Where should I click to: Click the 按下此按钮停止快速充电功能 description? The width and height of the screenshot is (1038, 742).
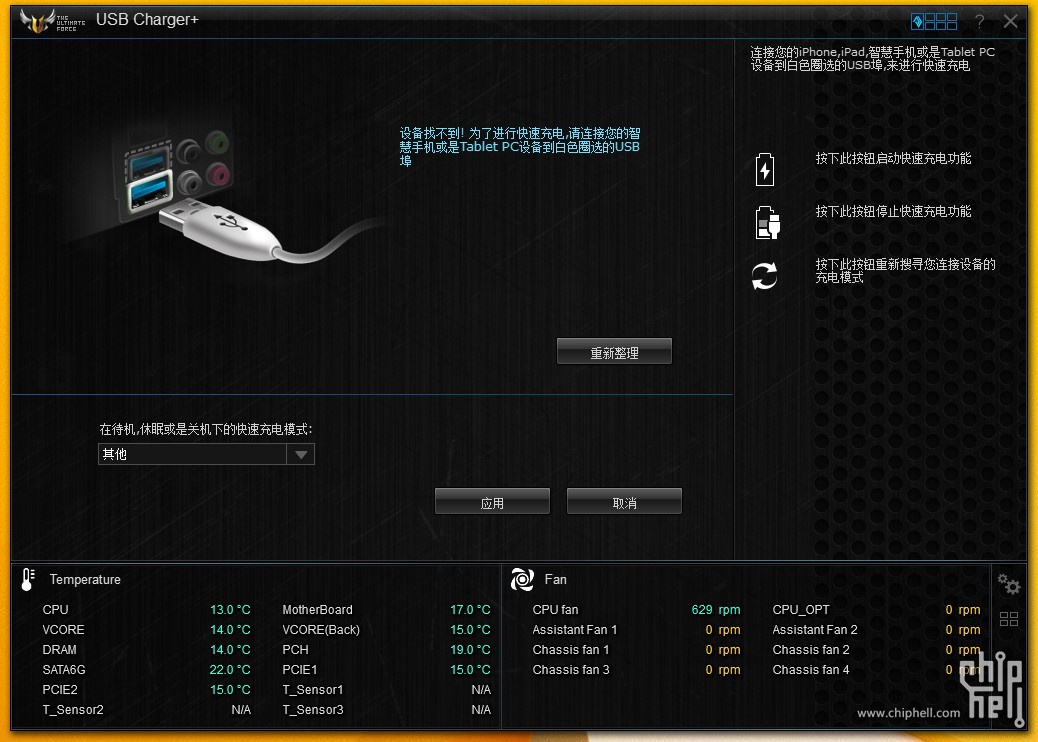click(x=893, y=211)
